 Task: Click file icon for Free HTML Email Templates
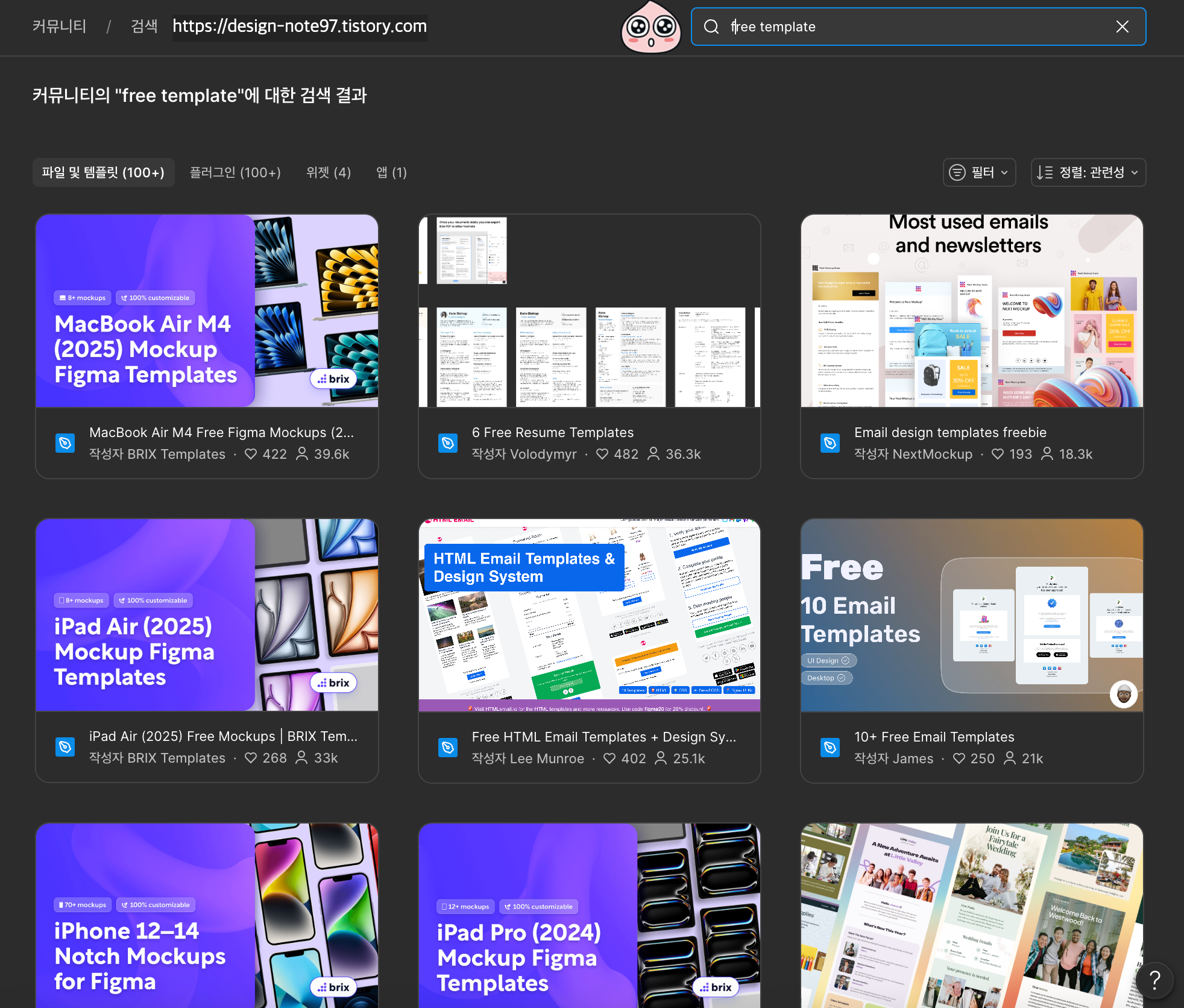click(448, 748)
